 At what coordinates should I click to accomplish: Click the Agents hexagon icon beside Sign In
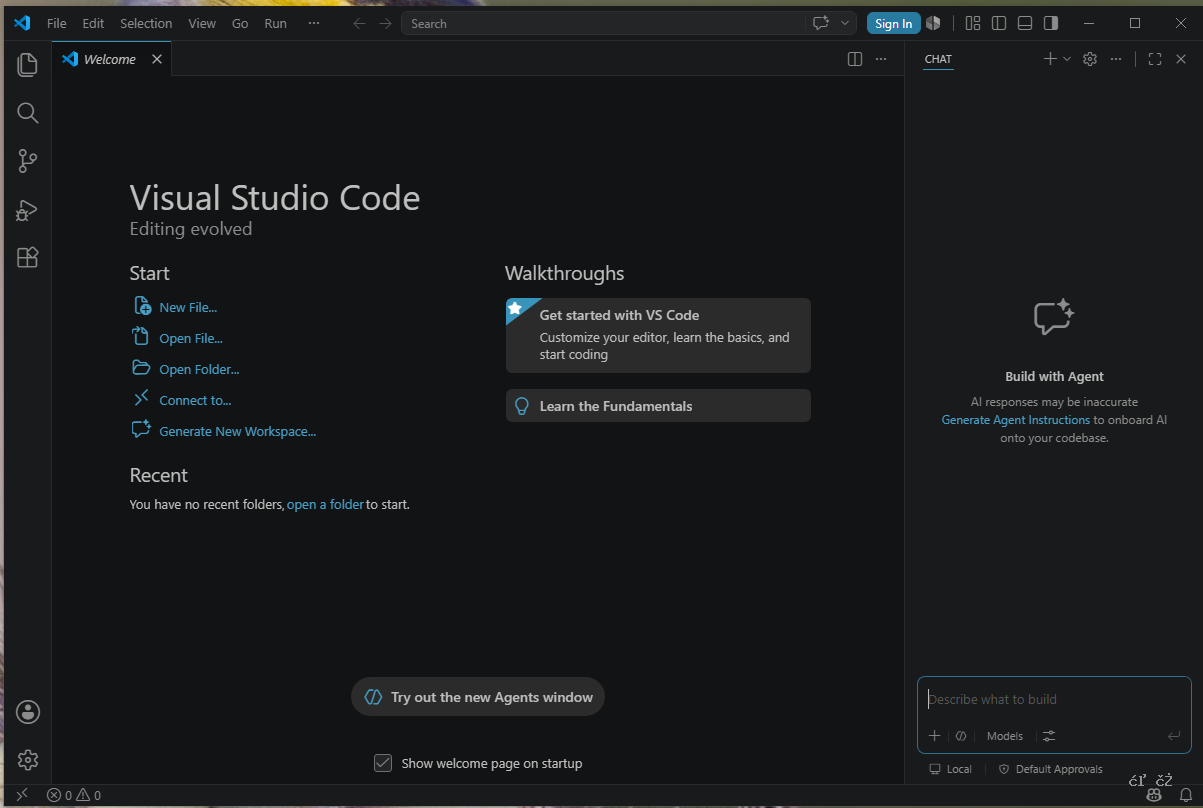coord(932,23)
